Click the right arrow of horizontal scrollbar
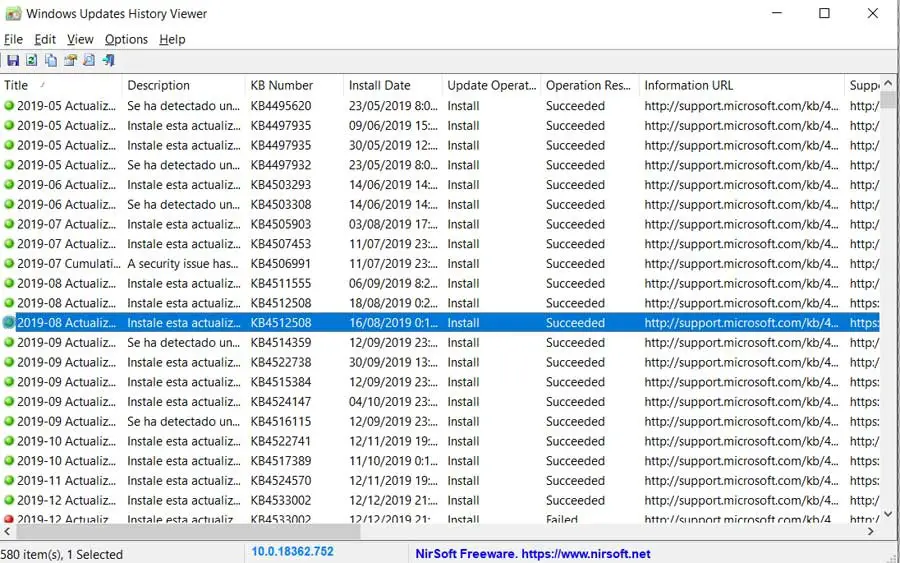 871,531
